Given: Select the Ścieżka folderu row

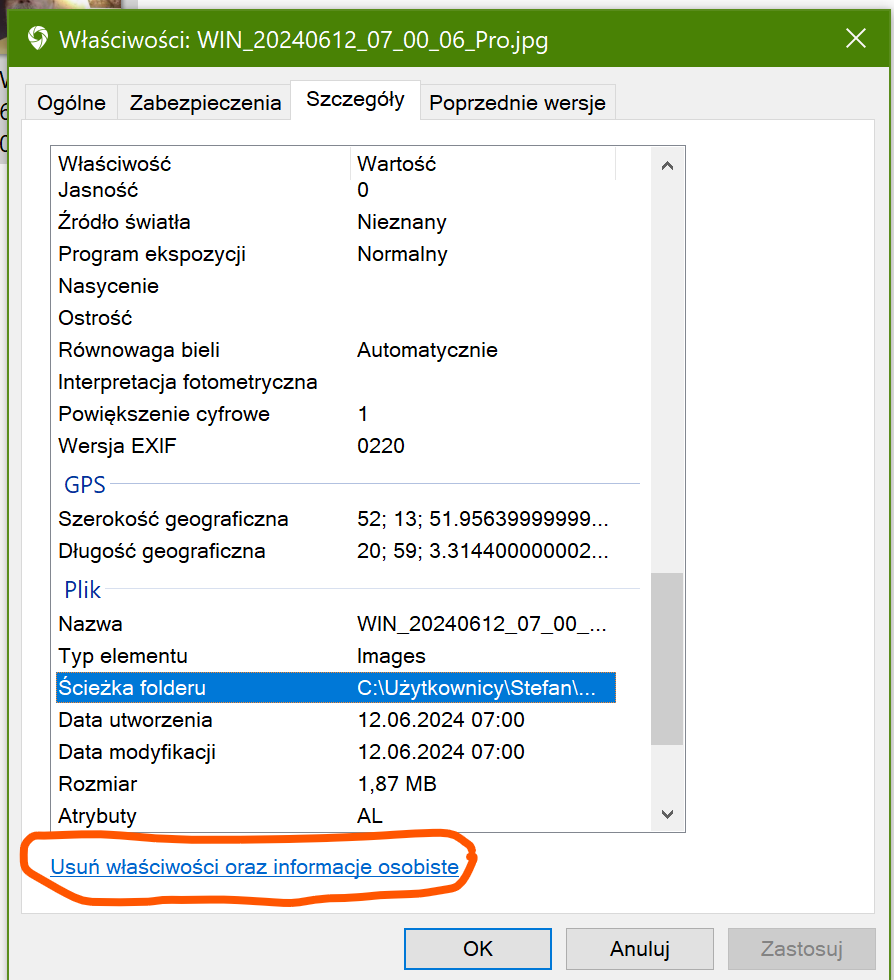Looking at the screenshot, I should [335, 688].
